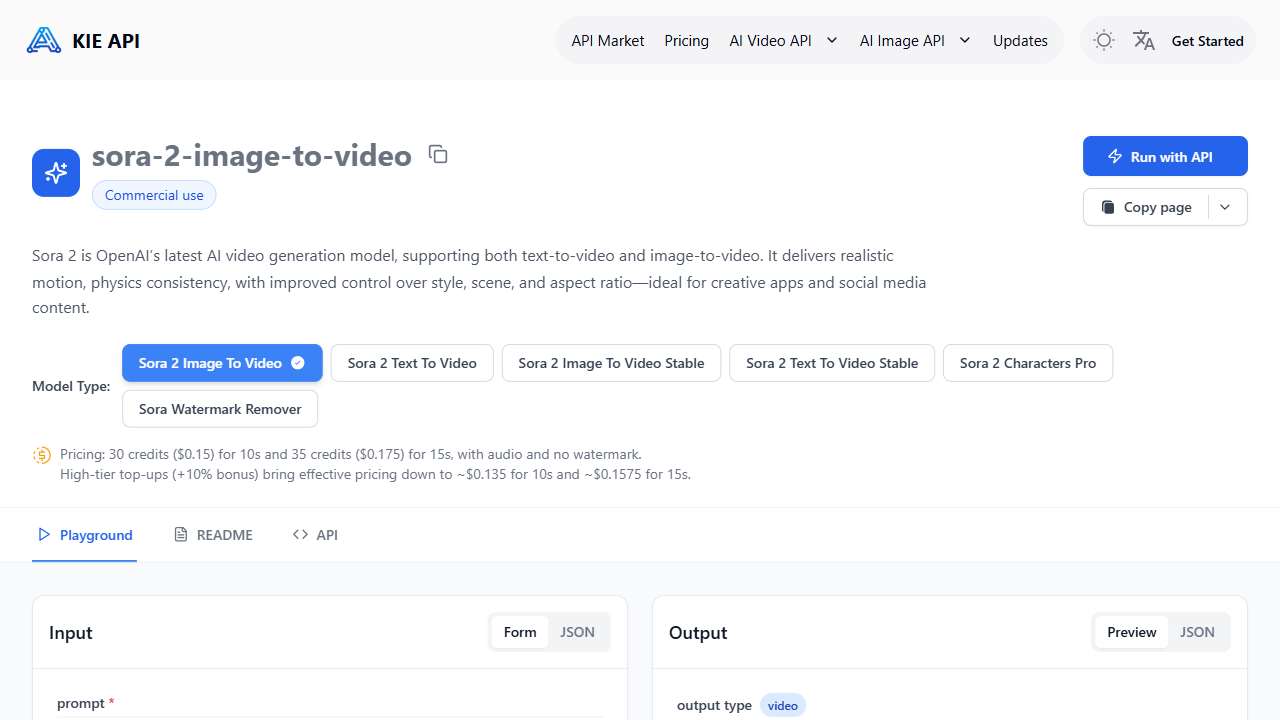
Task: Switch the Input panel to JSON view
Action: coord(577,631)
